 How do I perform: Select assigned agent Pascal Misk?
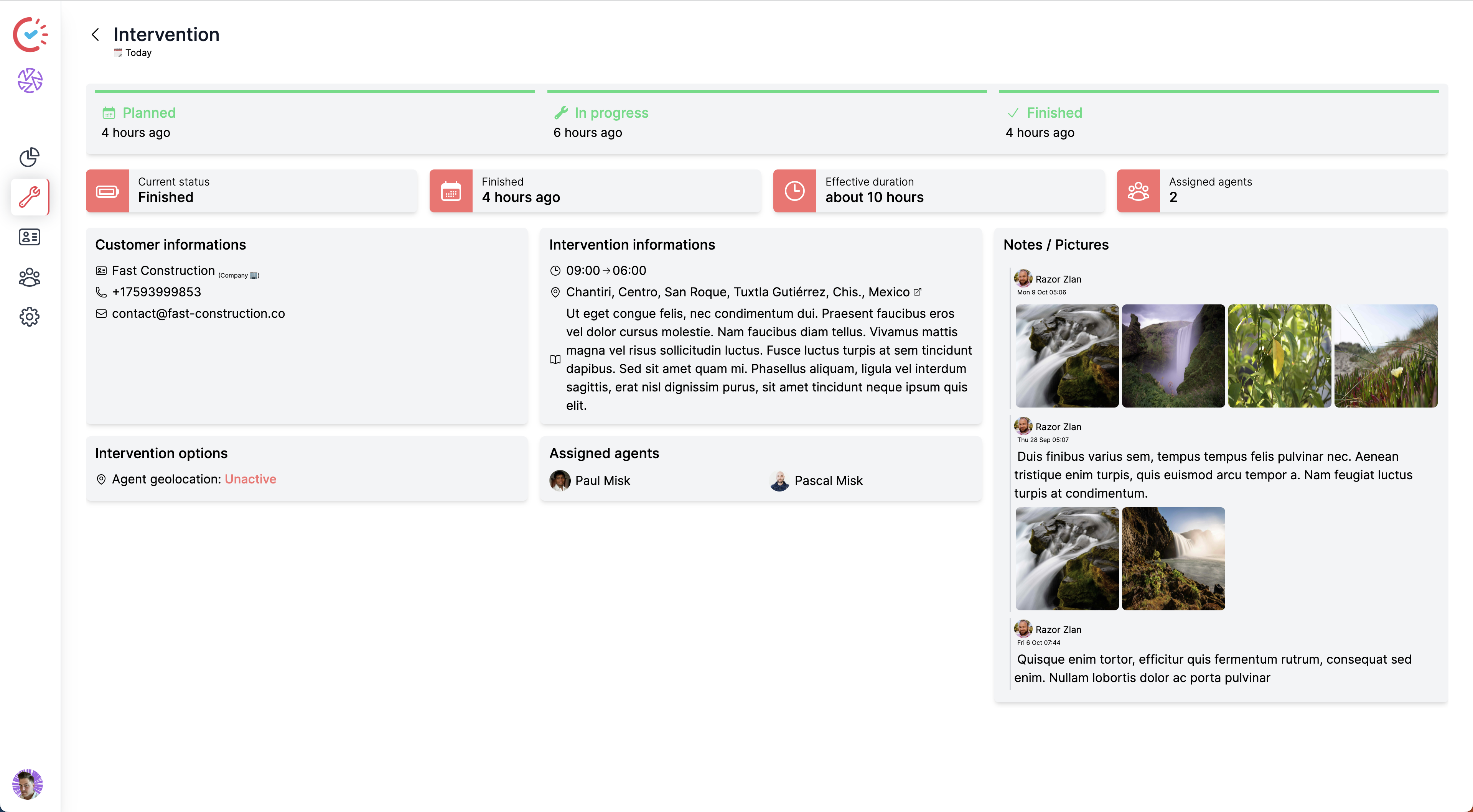(x=816, y=481)
